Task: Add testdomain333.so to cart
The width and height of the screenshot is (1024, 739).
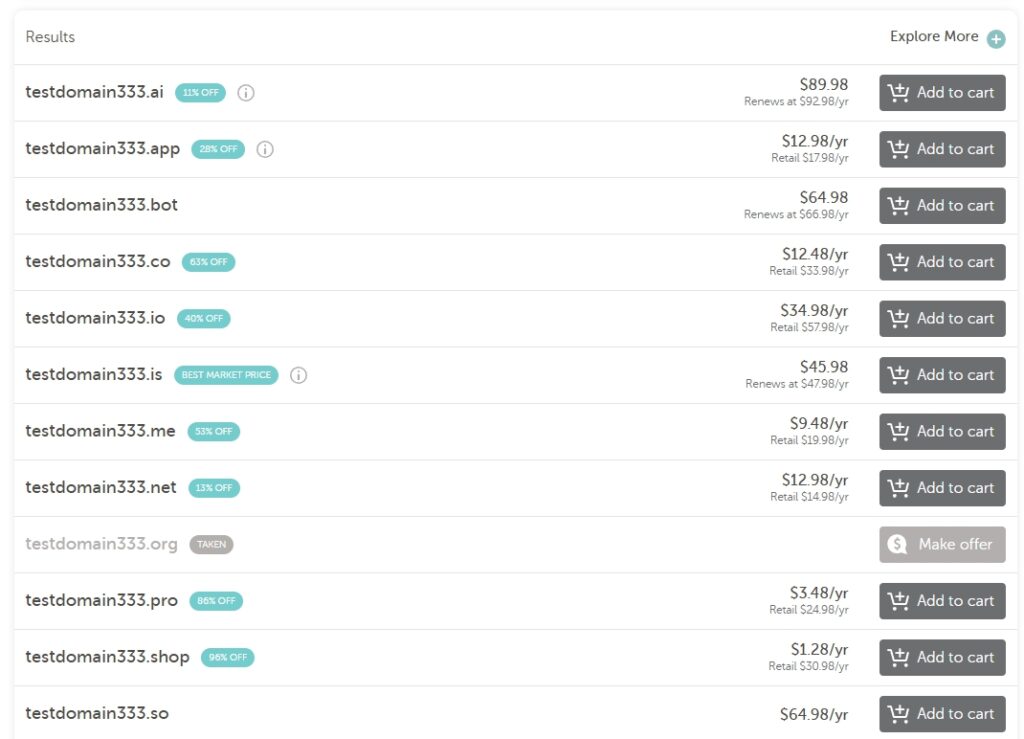Action: pyautogui.click(x=942, y=714)
